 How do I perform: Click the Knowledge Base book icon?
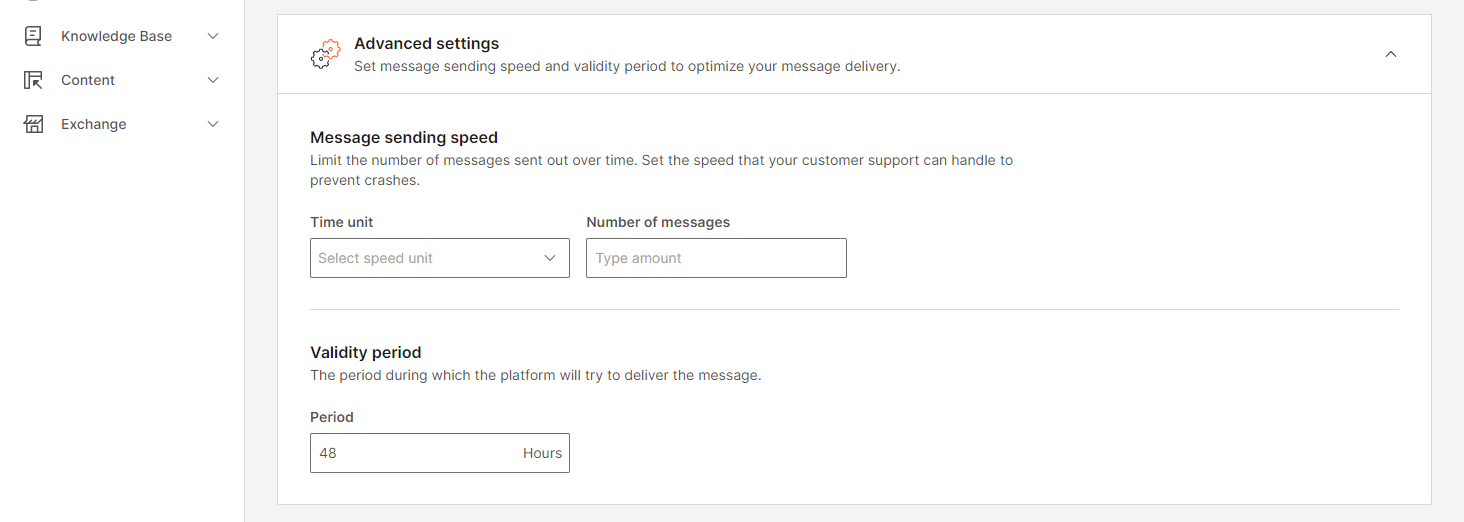coord(33,36)
